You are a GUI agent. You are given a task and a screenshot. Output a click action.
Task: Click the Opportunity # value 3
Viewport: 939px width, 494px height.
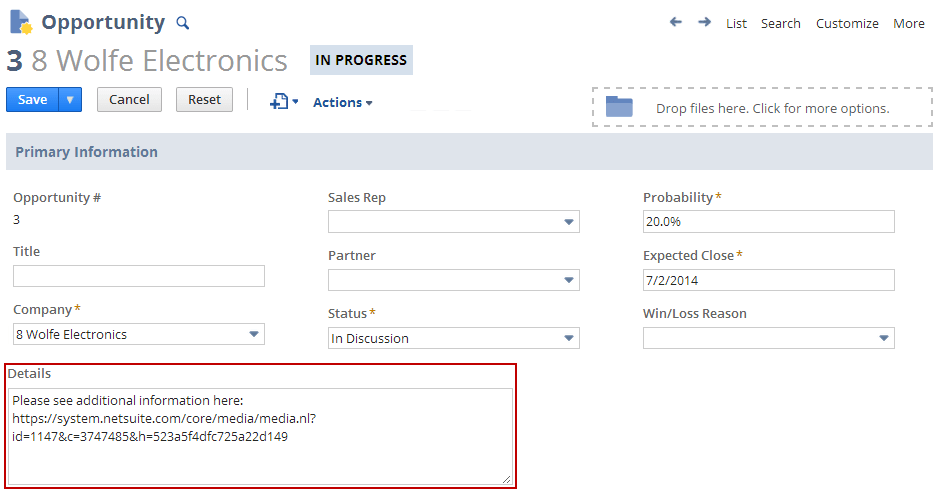point(16,220)
